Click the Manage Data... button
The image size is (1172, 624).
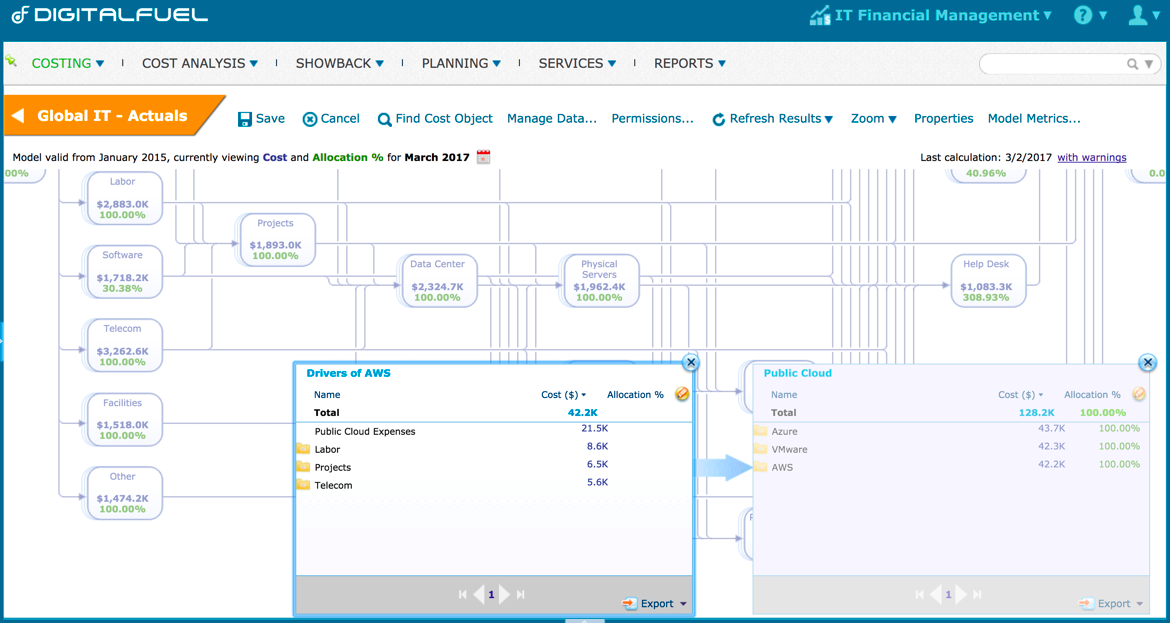click(x=552, y=119)
